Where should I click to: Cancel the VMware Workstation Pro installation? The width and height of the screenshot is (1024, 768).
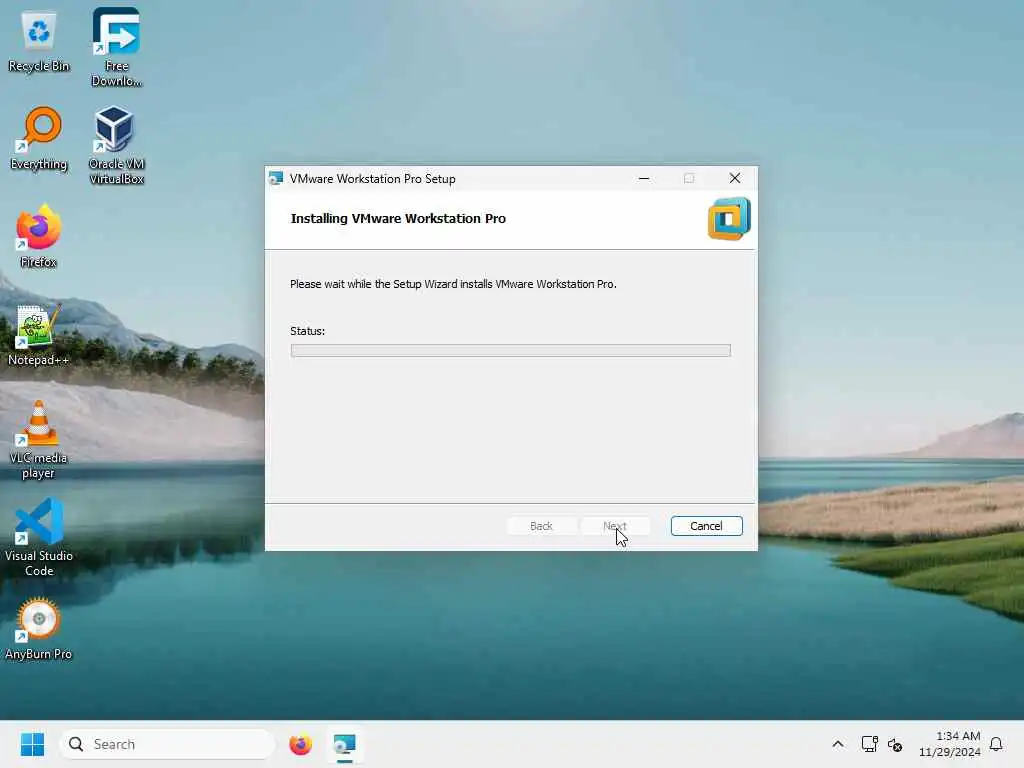pos(706,526)
